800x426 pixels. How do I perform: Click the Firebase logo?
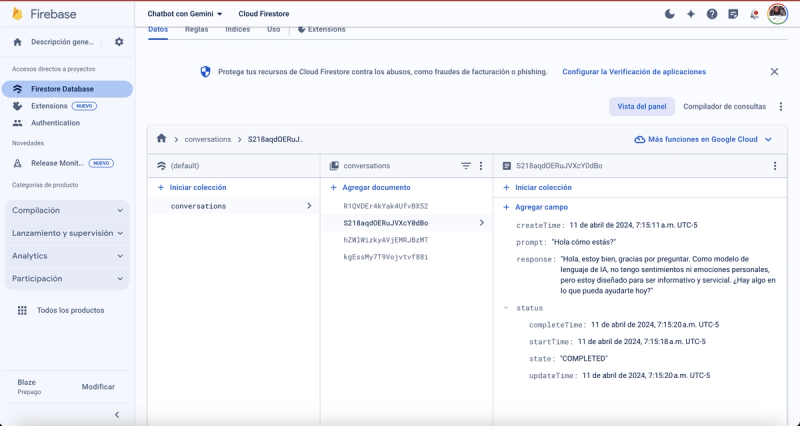[44, 14]
